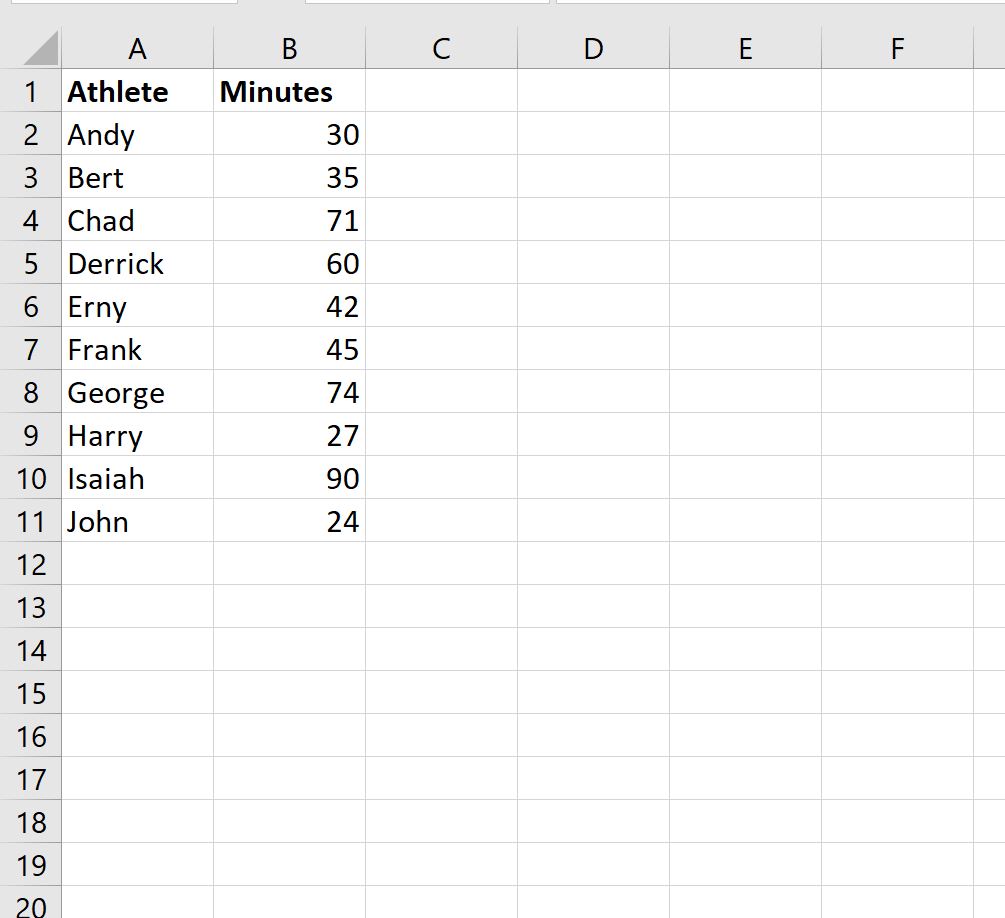Screen dimensions: 1005x918
Task: Select the entire column A header
Action: pos(137,47)
